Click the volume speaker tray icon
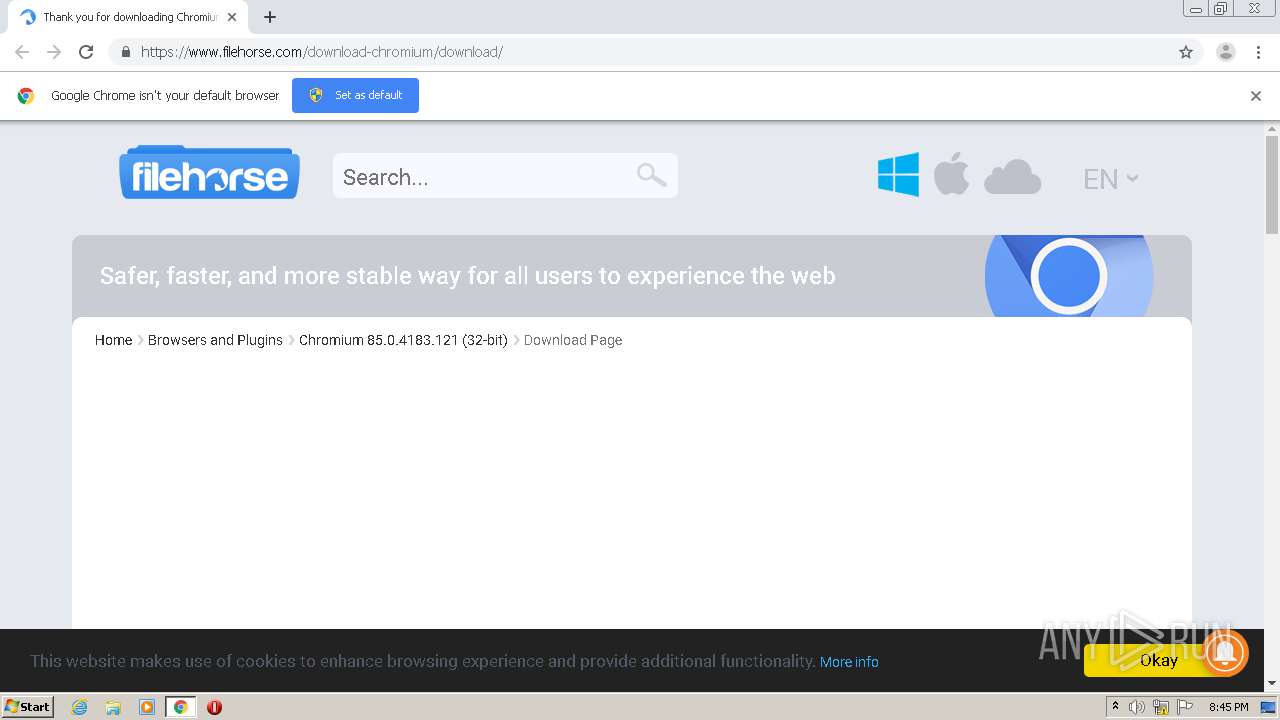Screen dimensions: 1280x720 coord(1137,707)
